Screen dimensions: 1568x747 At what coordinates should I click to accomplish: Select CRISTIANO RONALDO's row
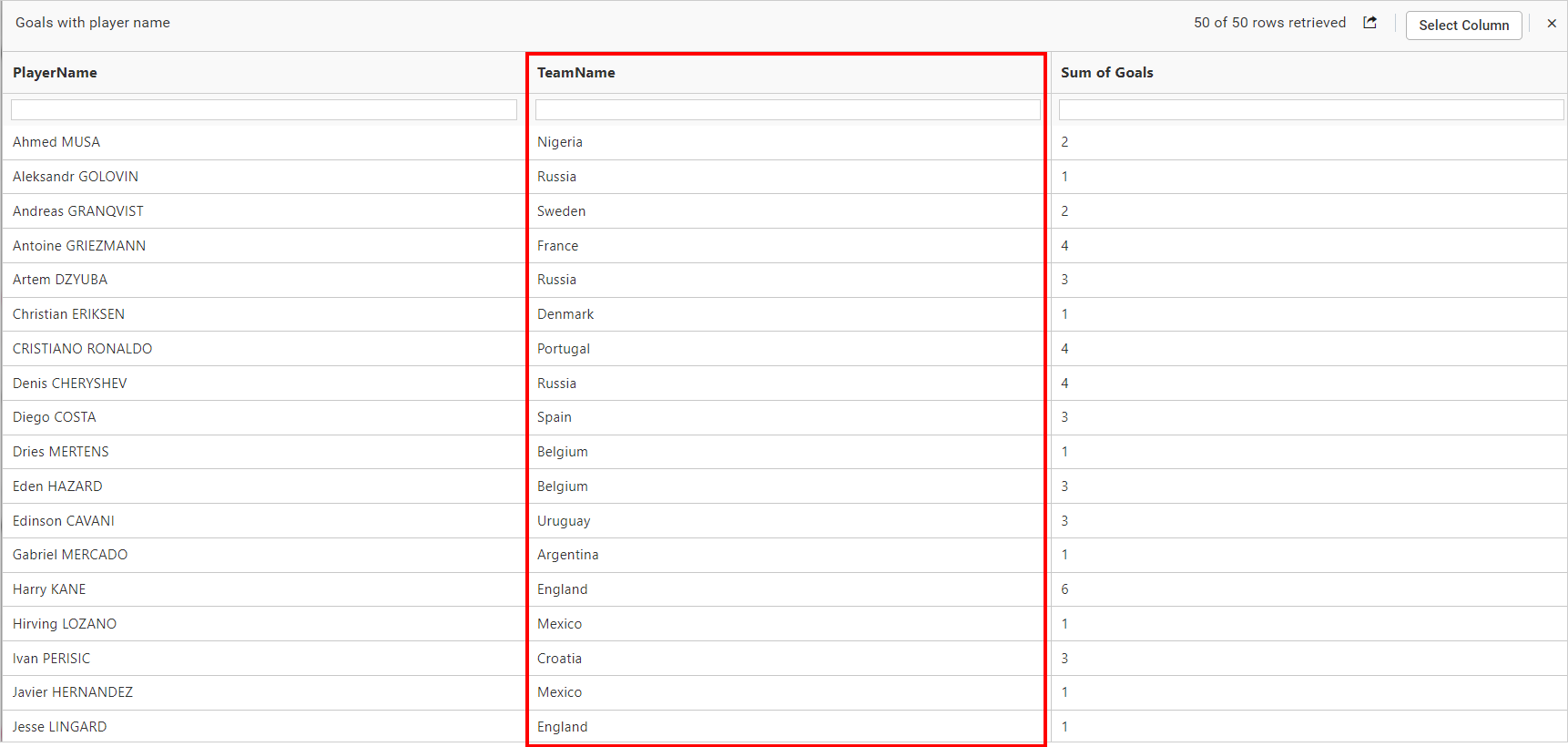click(82, 348)
